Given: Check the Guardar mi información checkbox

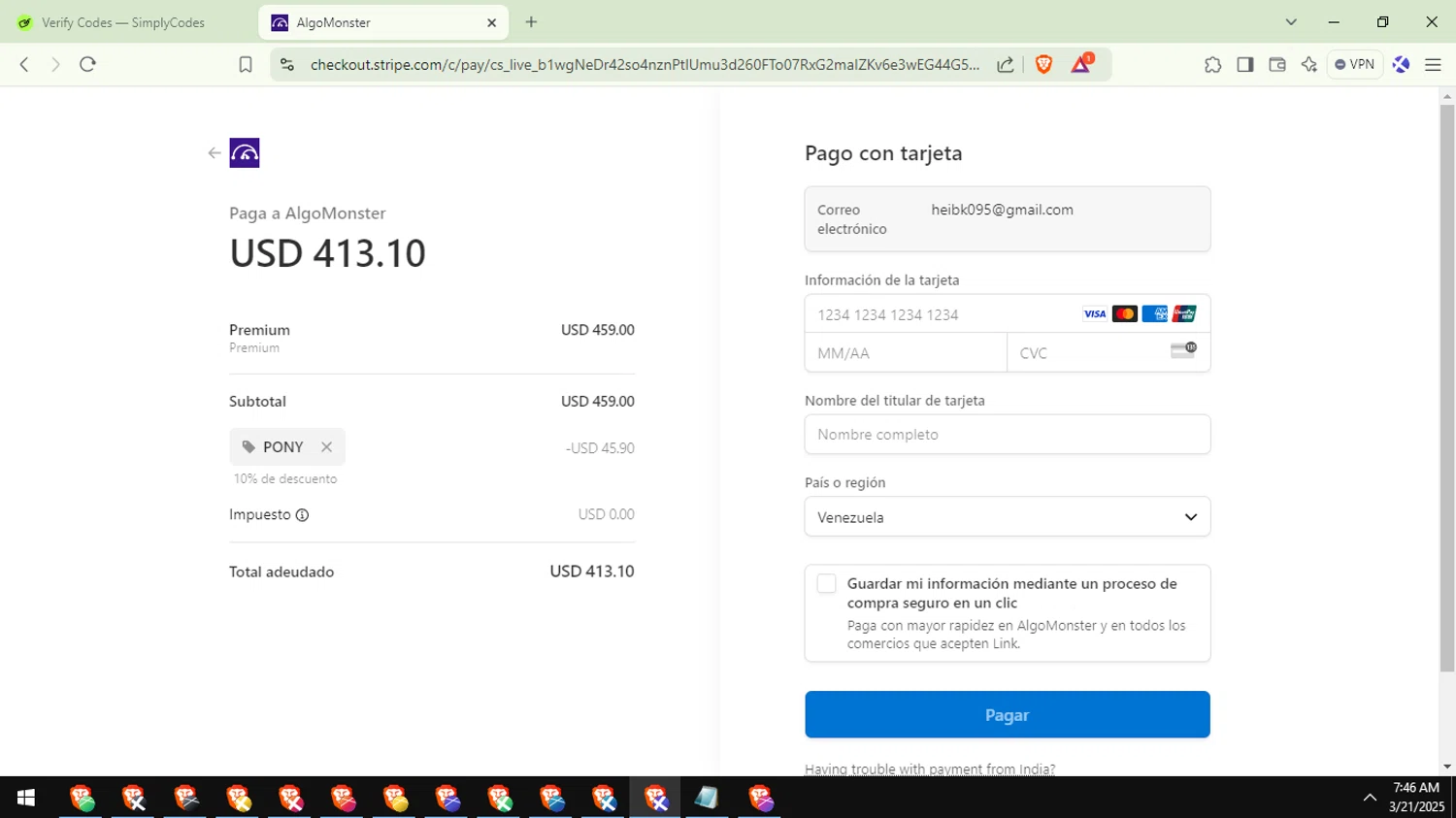Looking at the screenshot, I should [x=826, y=584].
